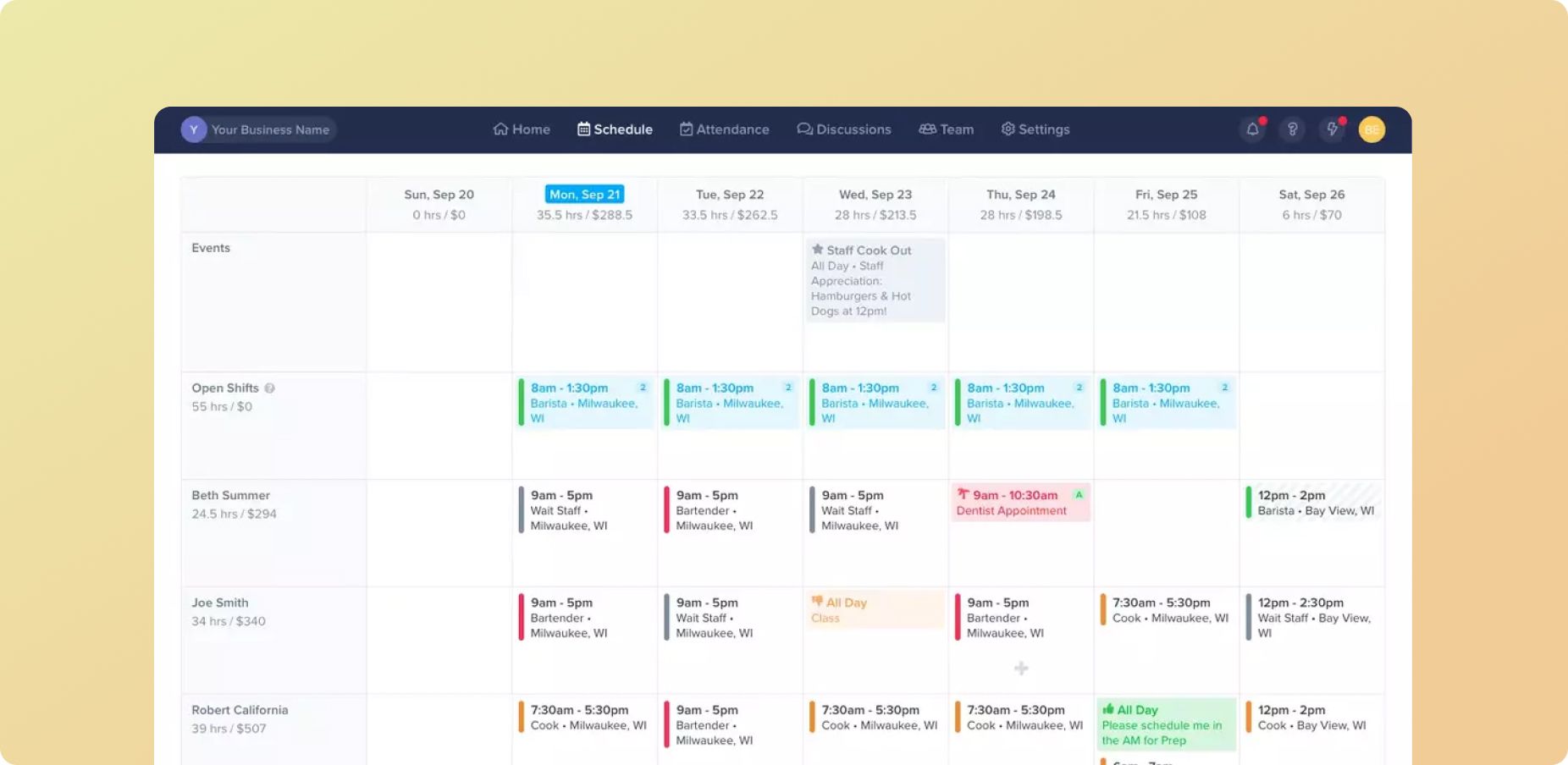Click Your Business Name

point(270,129)
